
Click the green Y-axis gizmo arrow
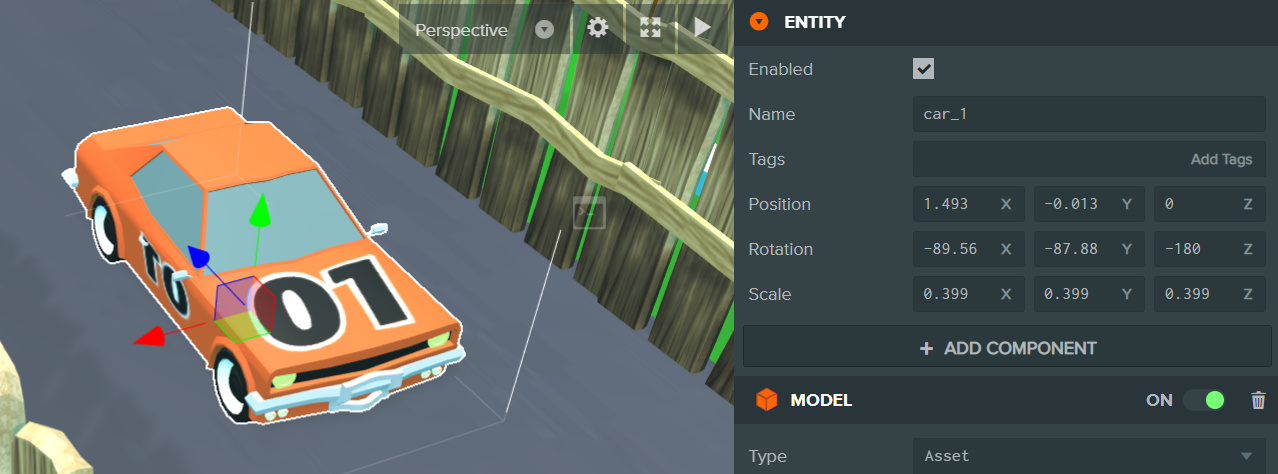(259, 211)
